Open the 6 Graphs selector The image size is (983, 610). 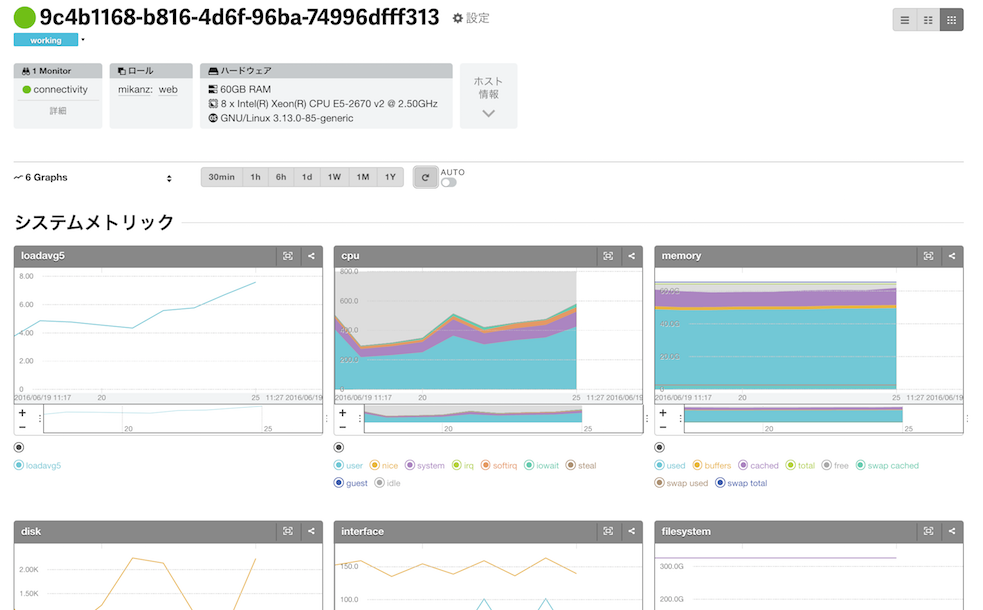[x=93, y=177]
